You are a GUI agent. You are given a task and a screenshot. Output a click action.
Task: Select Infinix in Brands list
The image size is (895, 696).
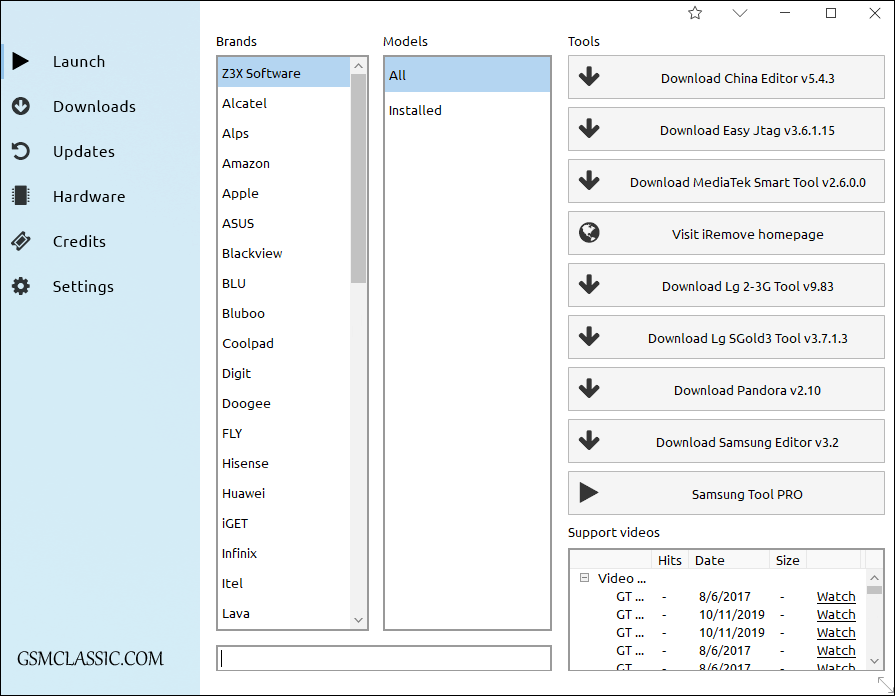pyautogui.click(x=284, y=553)
